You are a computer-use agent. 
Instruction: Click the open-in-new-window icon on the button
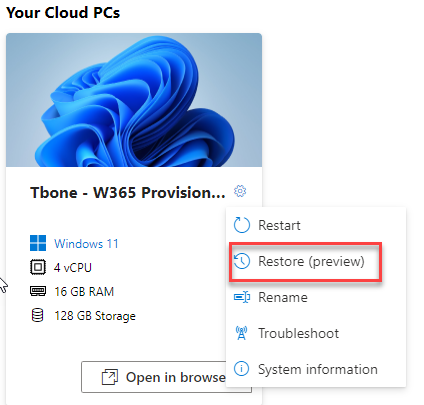tap(110, 377)
